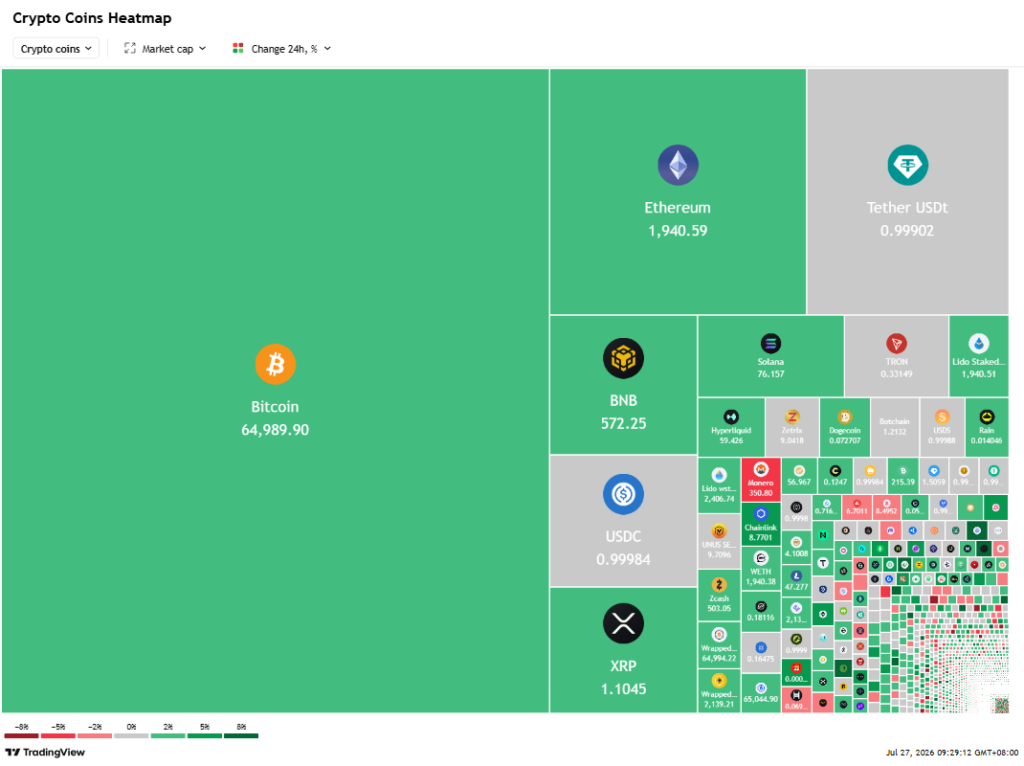Select the blue USDC logo
This screenshot has width=1024, height=766.
623,494
